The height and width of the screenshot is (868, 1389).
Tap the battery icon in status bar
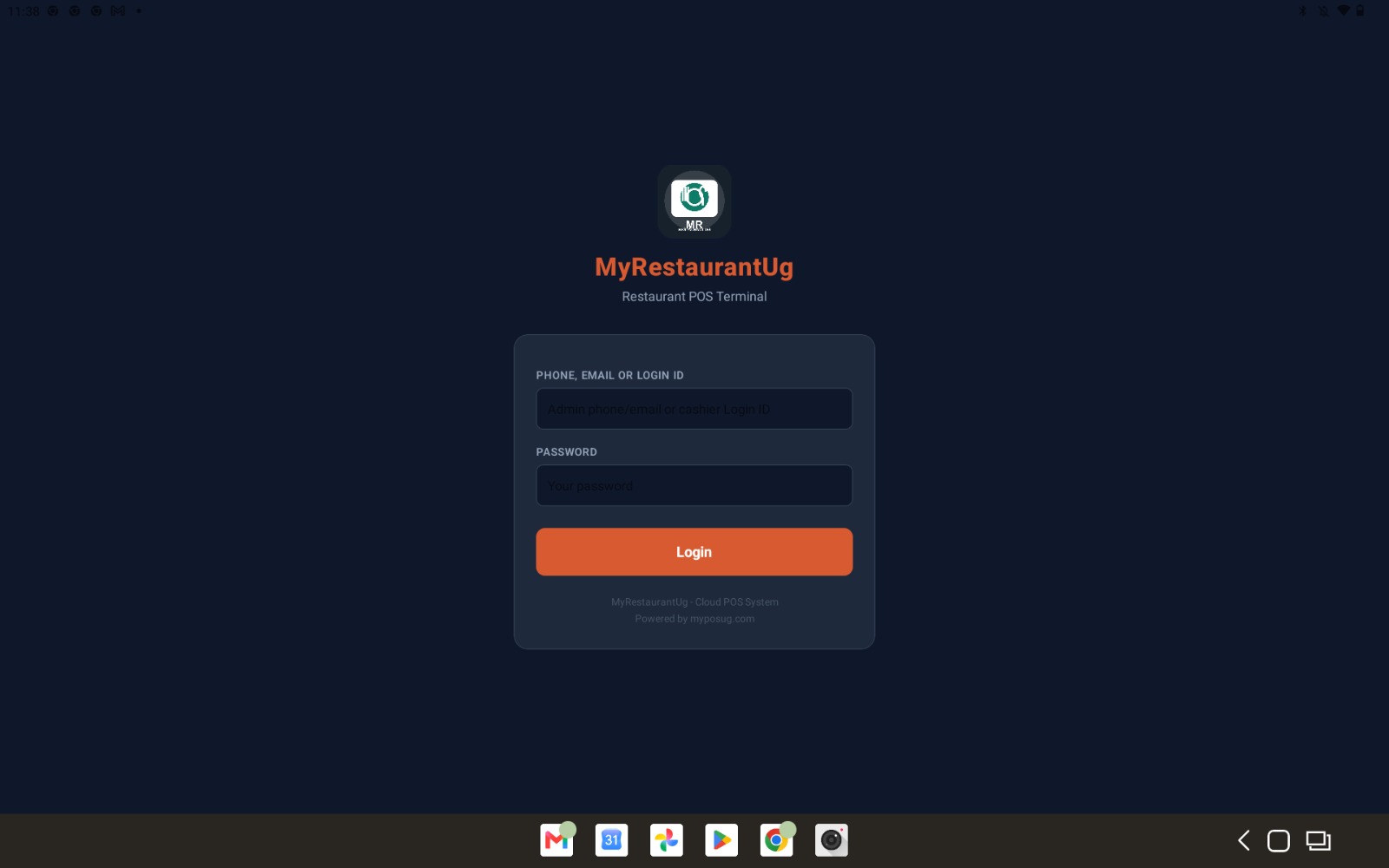click(x=1360, y=10)
